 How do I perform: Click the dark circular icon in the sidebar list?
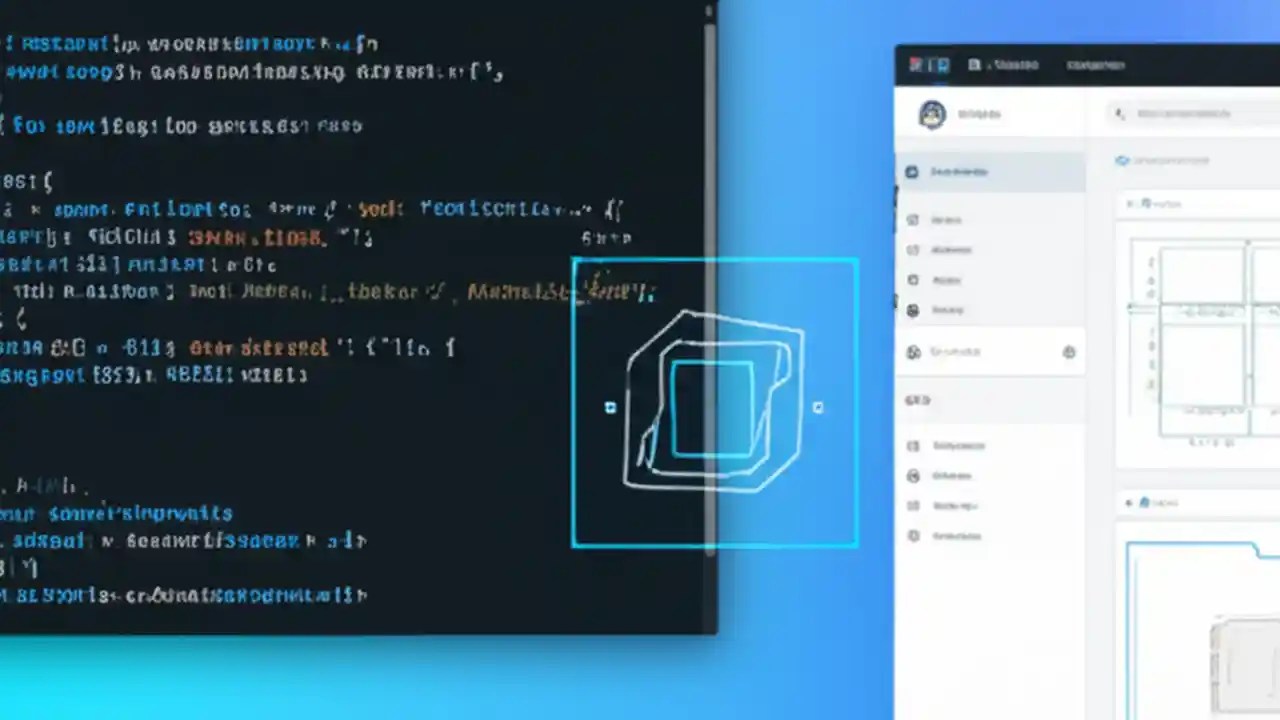click(912, 310)
